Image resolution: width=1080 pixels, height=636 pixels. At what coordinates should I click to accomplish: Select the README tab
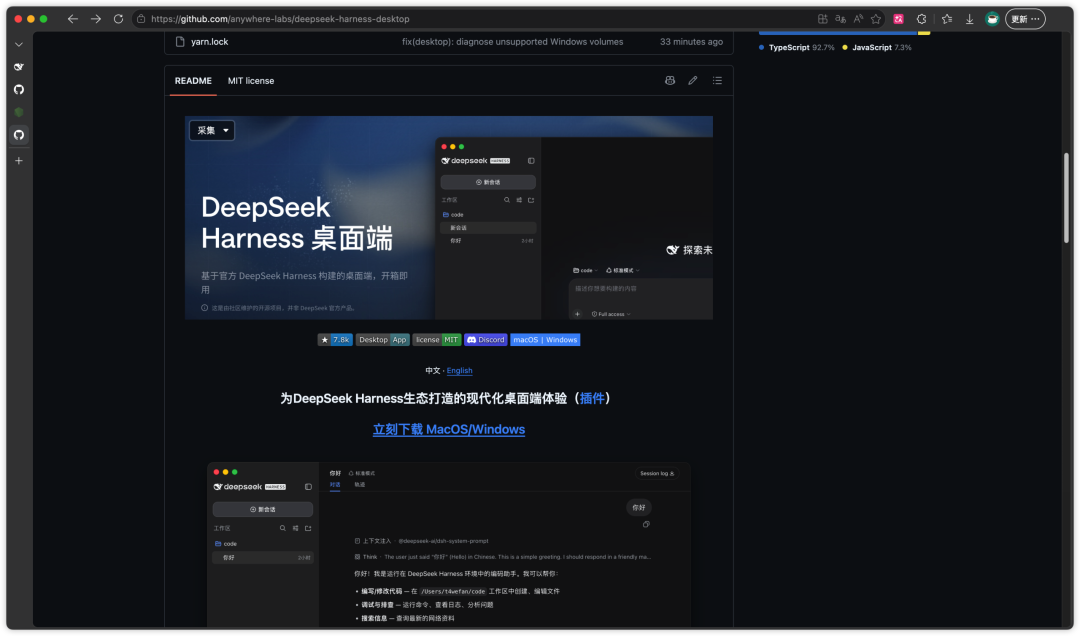pyautogui.click(x=193, y=81)
